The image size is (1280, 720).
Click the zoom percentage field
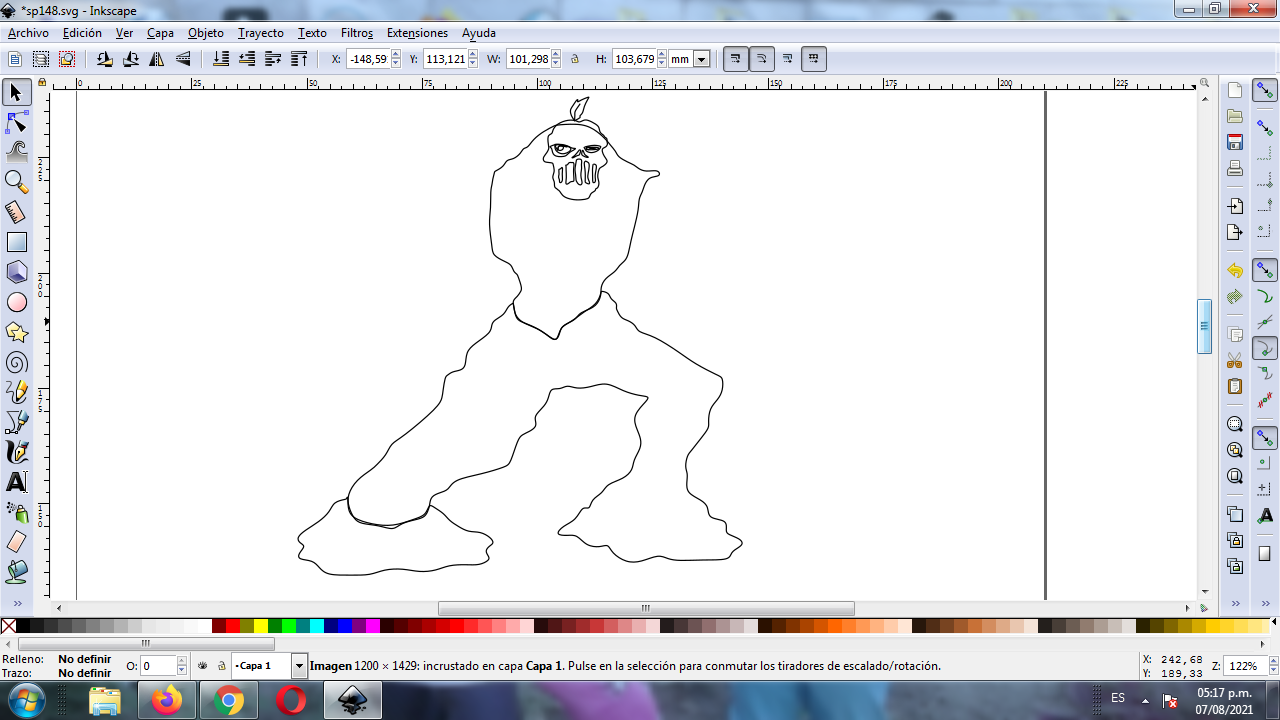[1245, 666]
